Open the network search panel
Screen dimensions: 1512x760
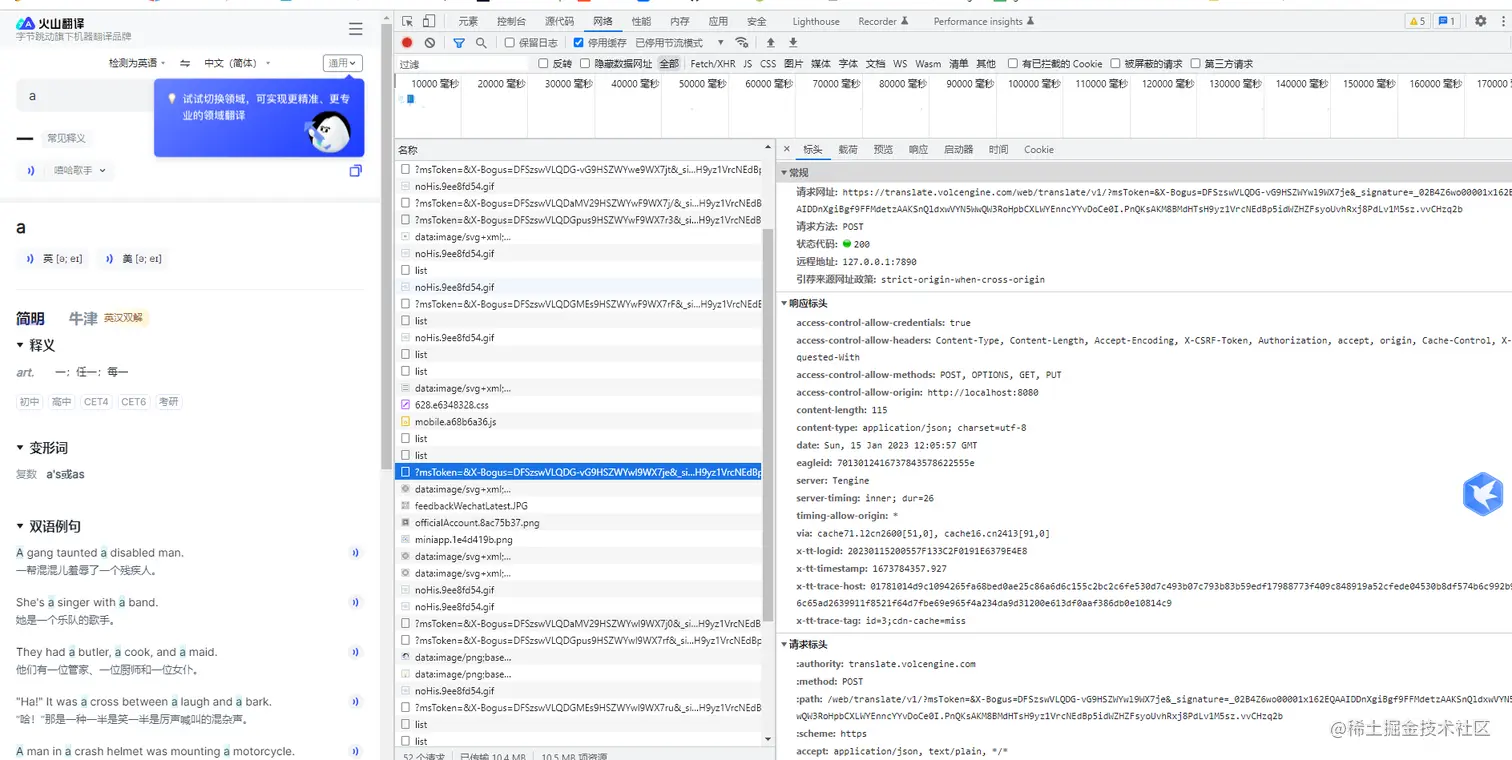[x=481, y=43]
